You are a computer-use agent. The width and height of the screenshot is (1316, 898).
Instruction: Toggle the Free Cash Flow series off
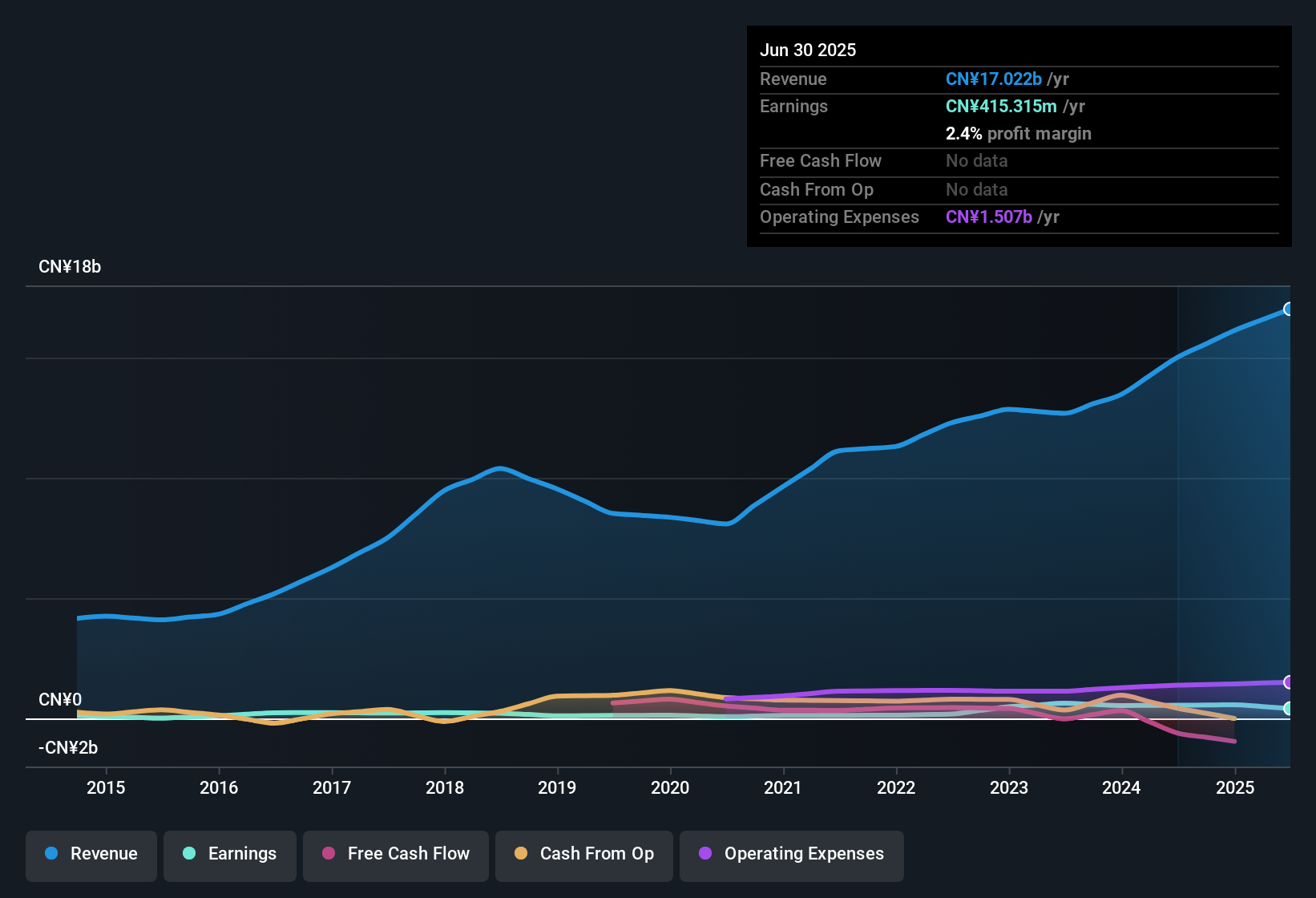pos(395,854)
